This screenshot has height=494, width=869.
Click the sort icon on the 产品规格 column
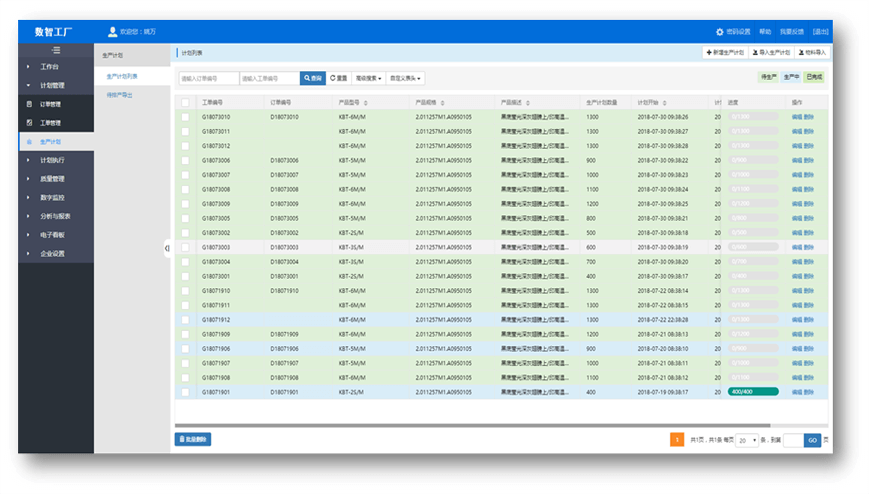(442, 103)
